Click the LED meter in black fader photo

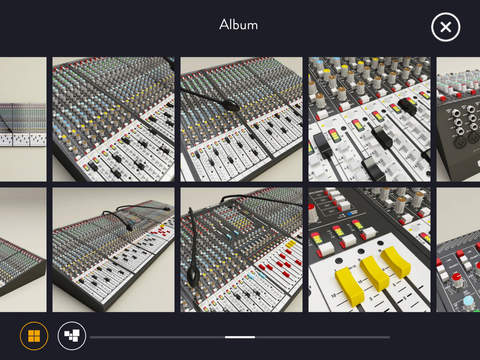(334, 135)
